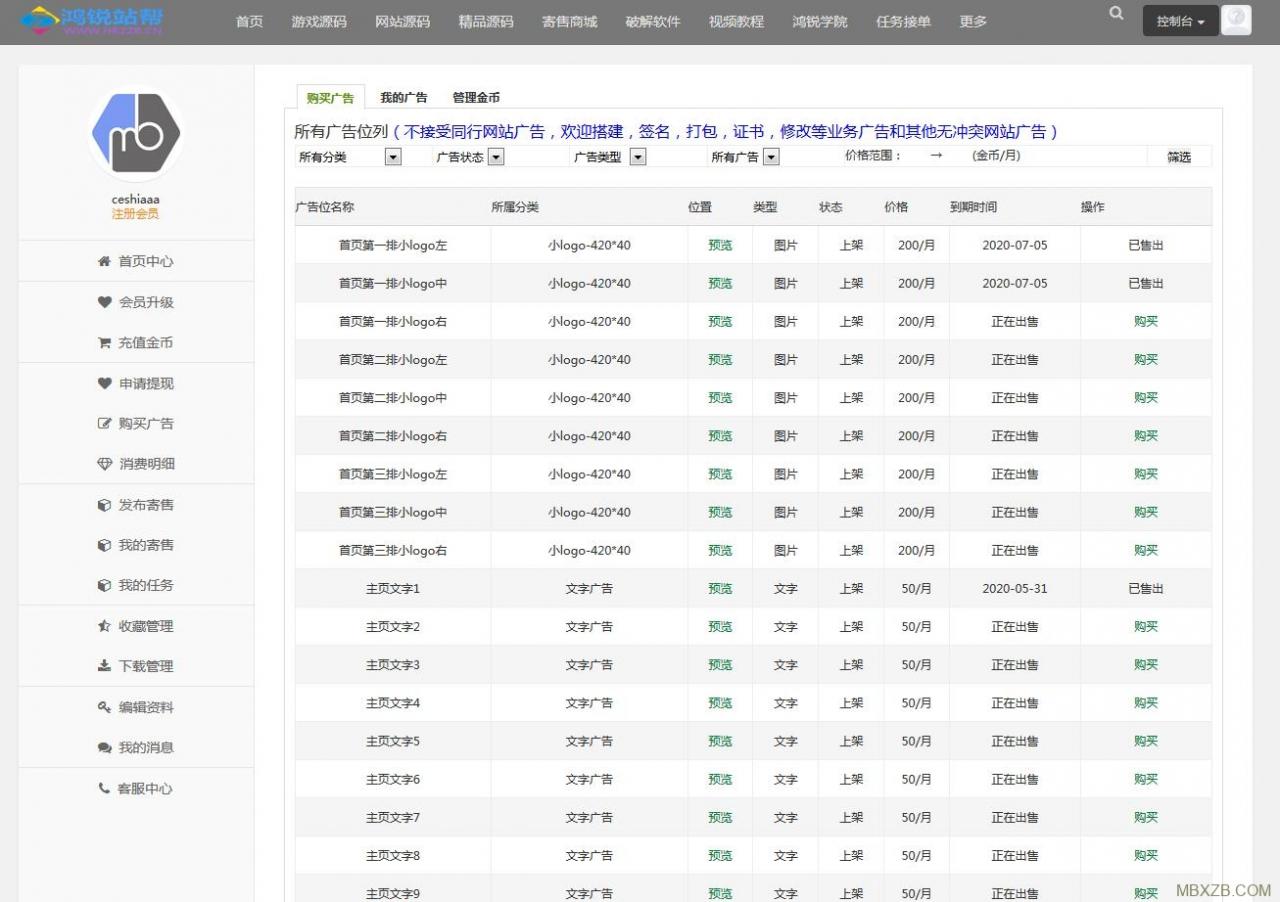Screen dimensions: 1280x902
Task: Open 游戏源码 in top navigation
Action: [319, 21]
